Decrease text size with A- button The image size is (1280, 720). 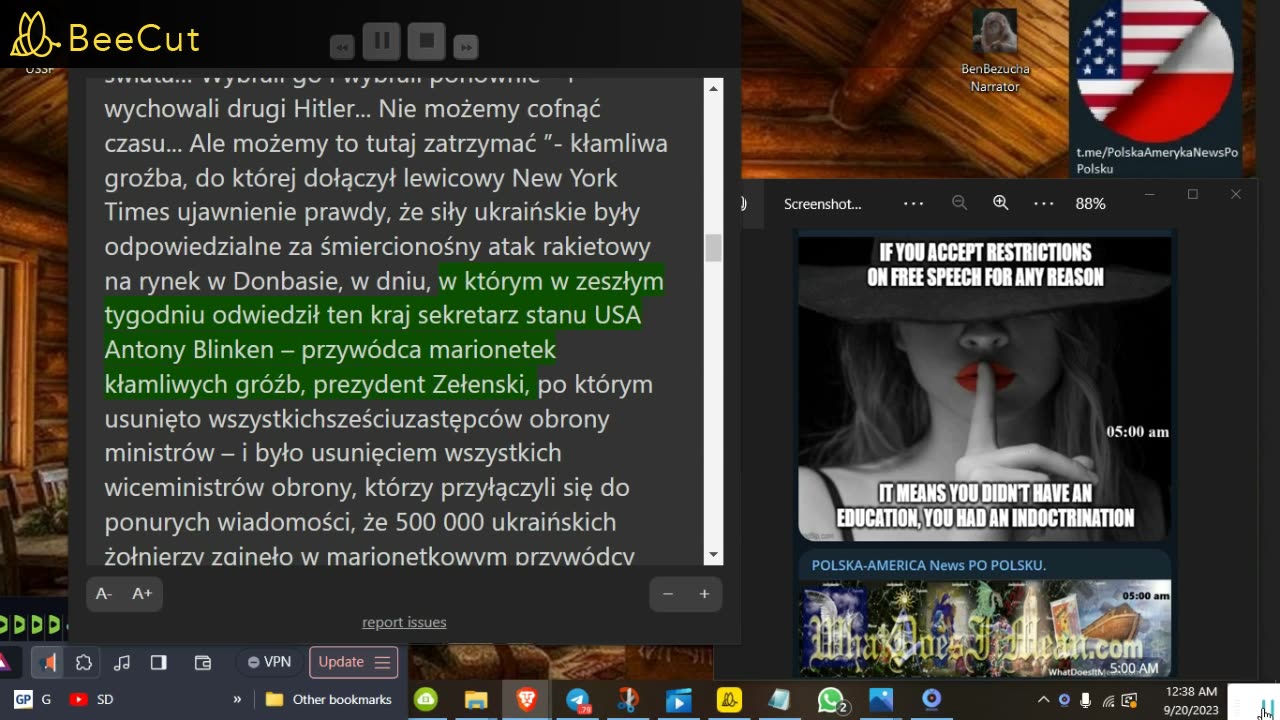(x=104, y=594)
